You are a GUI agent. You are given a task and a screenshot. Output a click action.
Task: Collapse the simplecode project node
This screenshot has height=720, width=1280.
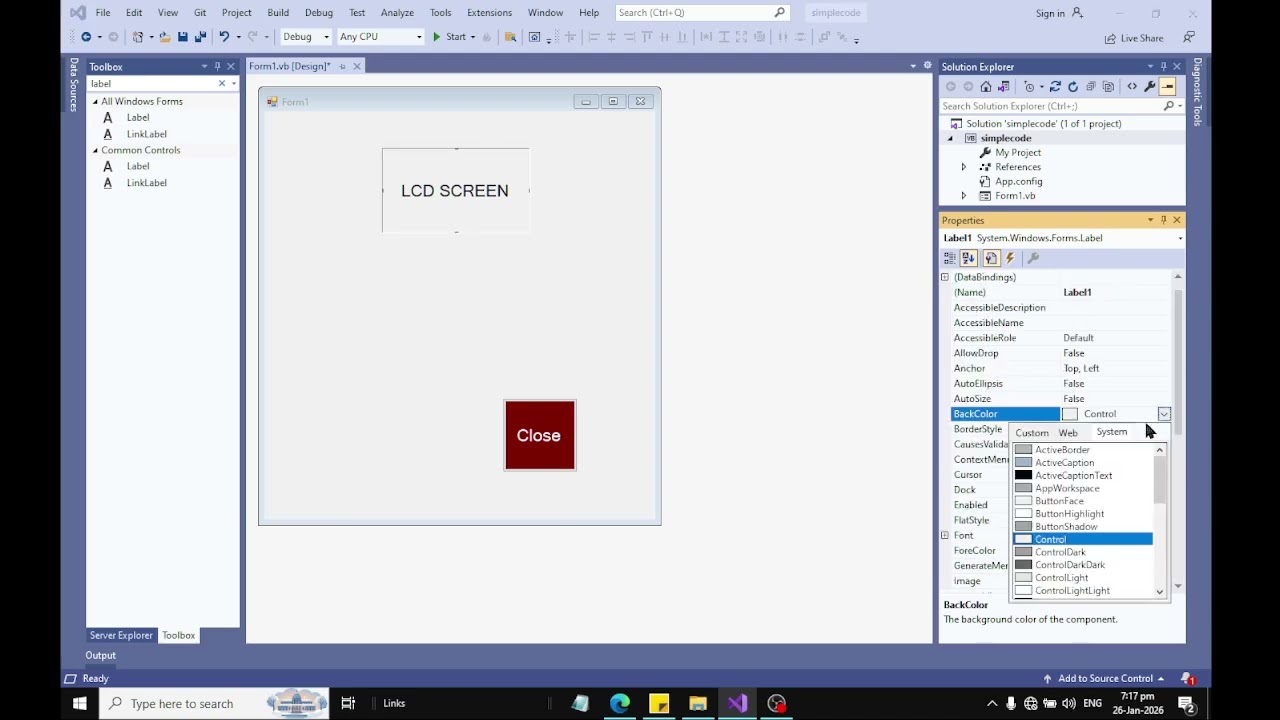(x=950, y=138)
